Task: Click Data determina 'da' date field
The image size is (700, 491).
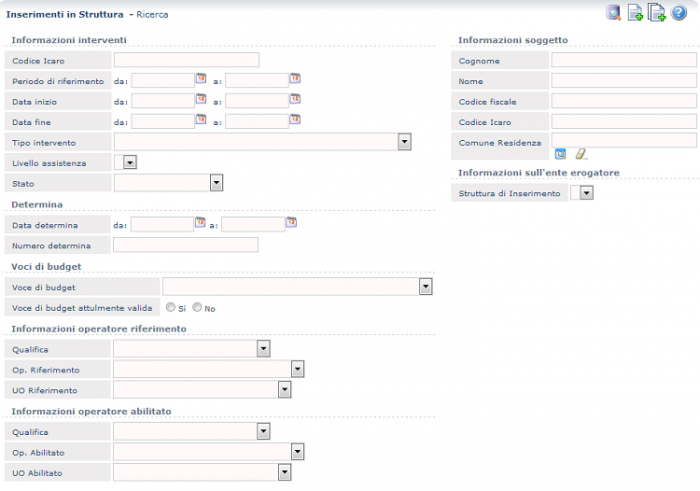Action: tap(162, 225)
